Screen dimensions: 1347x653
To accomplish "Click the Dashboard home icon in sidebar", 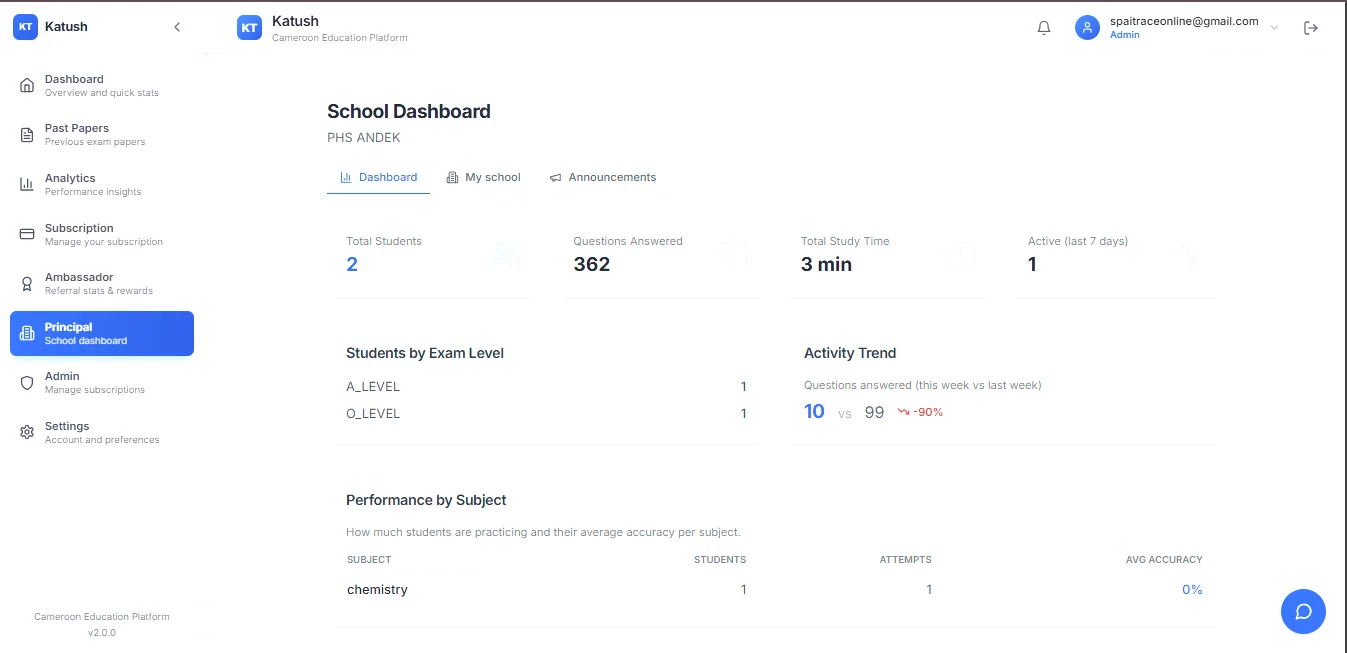I will (x=27, y=85).
